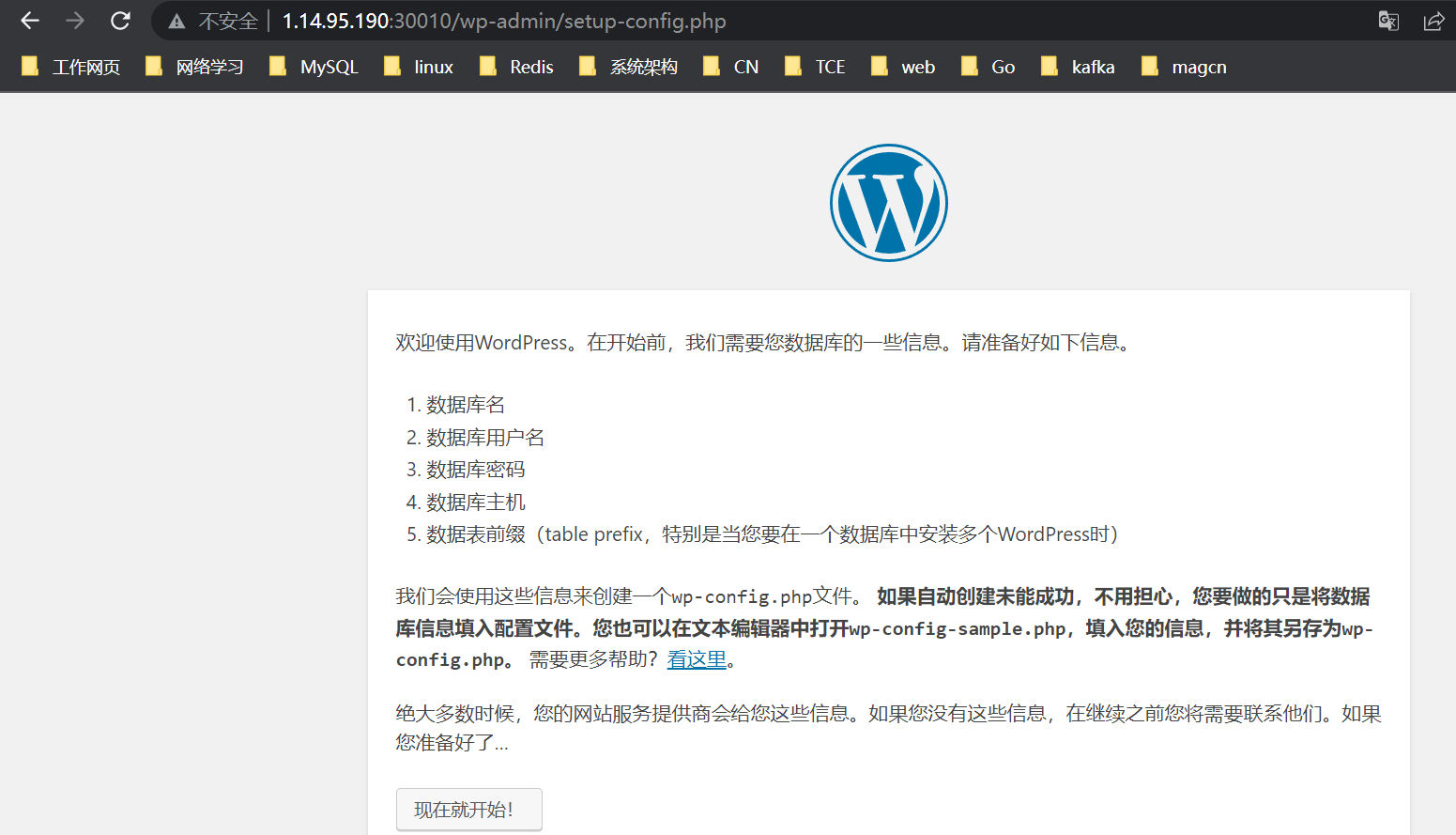This screenshot has height=835, width=1456.
Task: Go back to the previous page
Action: point(30,21)
